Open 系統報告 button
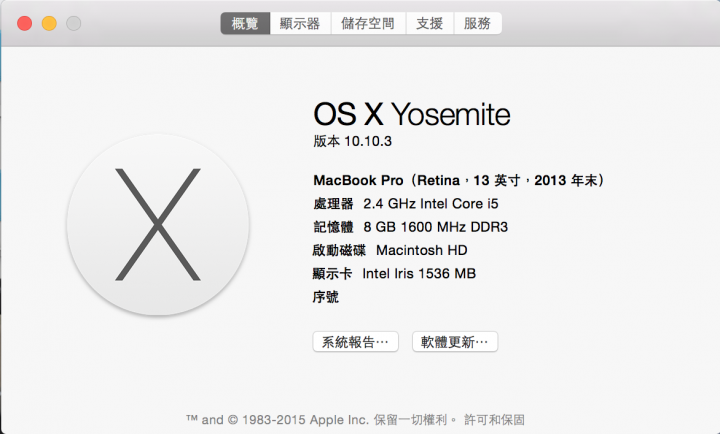Screen dimensions: 720x434 tap(355, 342)
